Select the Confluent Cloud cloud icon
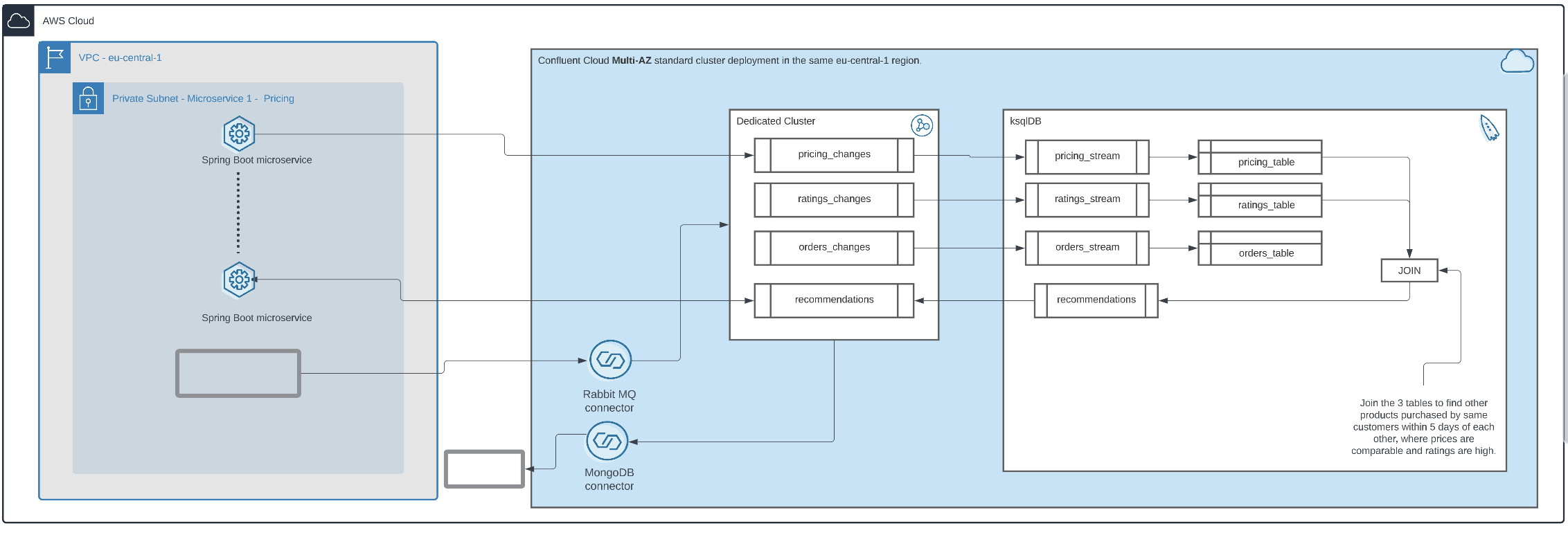Image resolution: width=1568 pixels, height=537 pixels. point(1517,62)
